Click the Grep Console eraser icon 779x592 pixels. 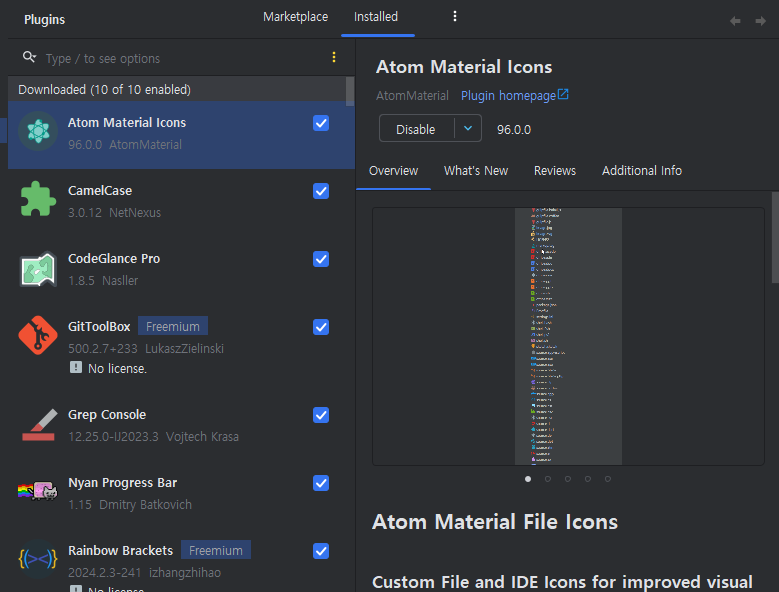pyautogui.click(x=39, y=425)
